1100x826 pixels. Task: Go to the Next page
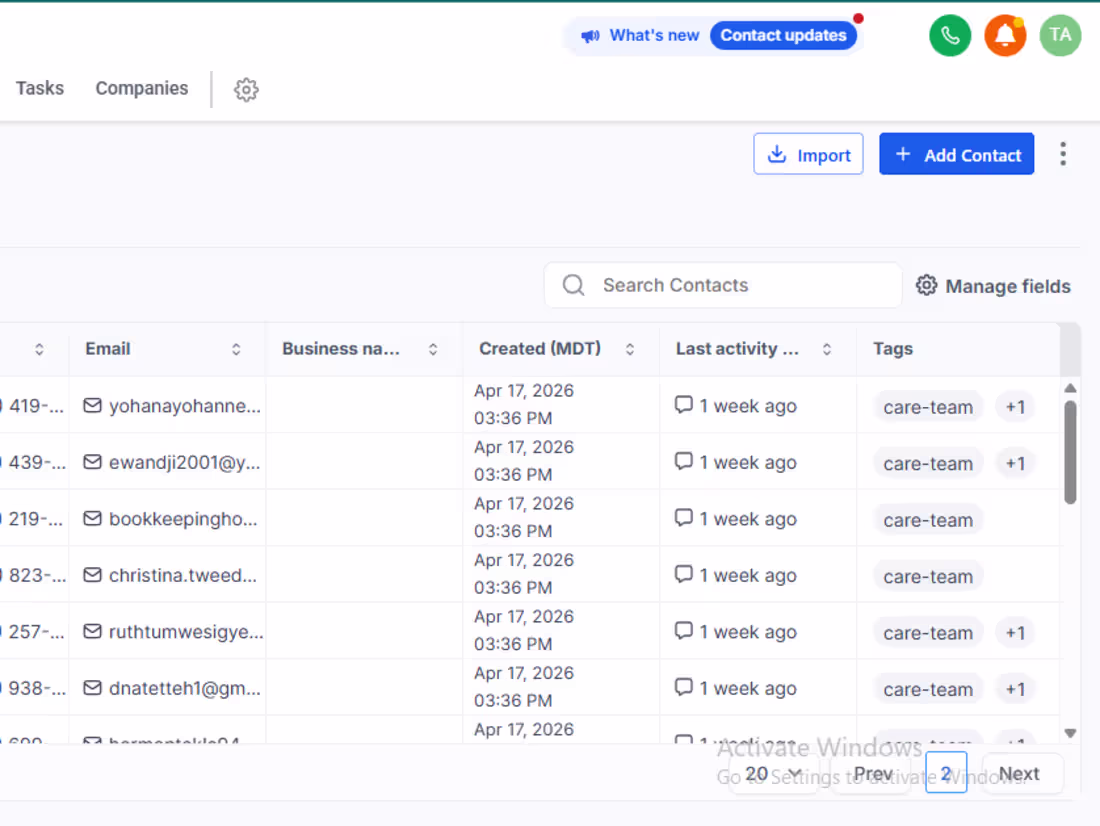coord(1022,773)
